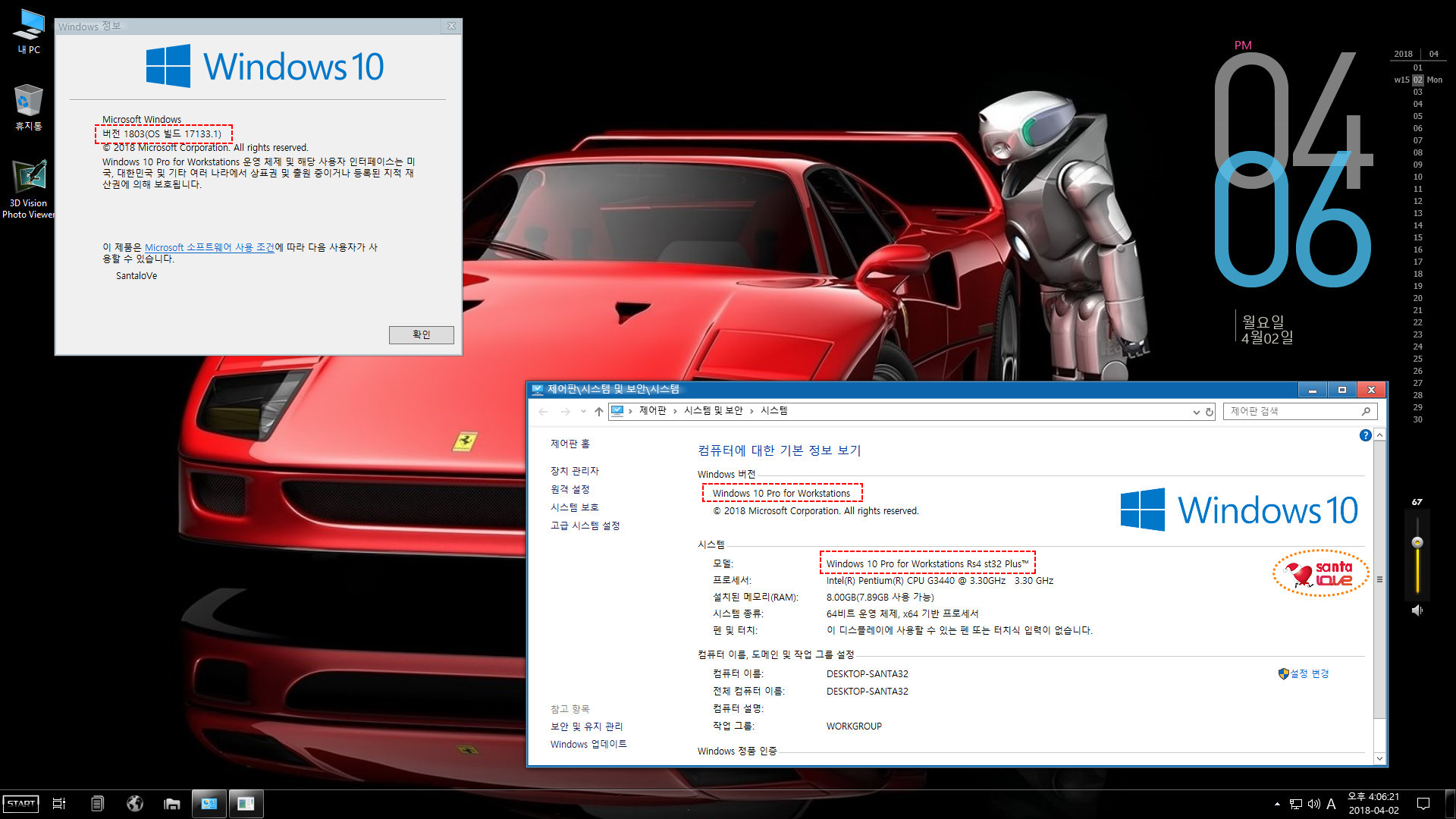Open Task View on the taskbar
The height and width of the screenshot is (819, 1456).
pos(59,804)
